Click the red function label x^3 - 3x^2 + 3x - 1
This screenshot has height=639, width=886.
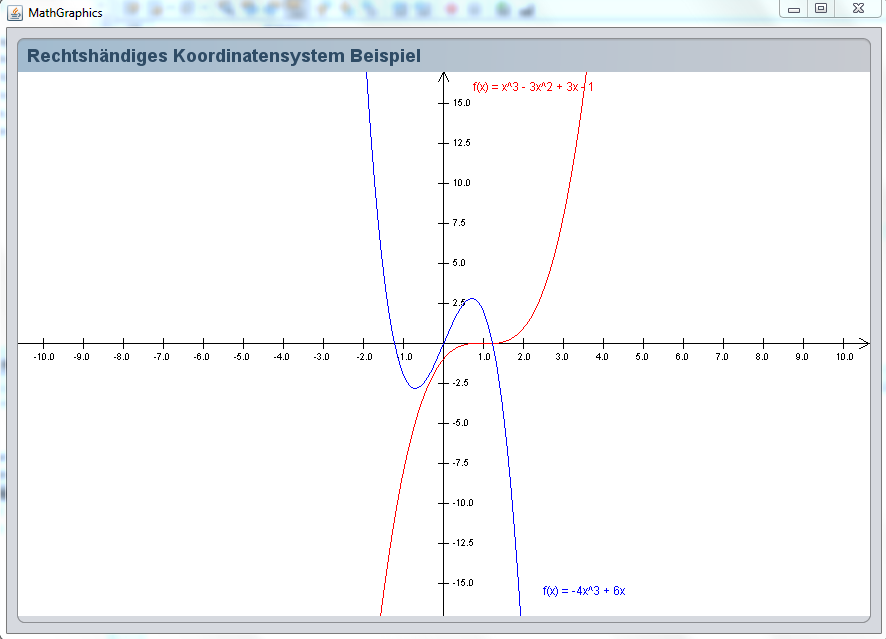532,87
